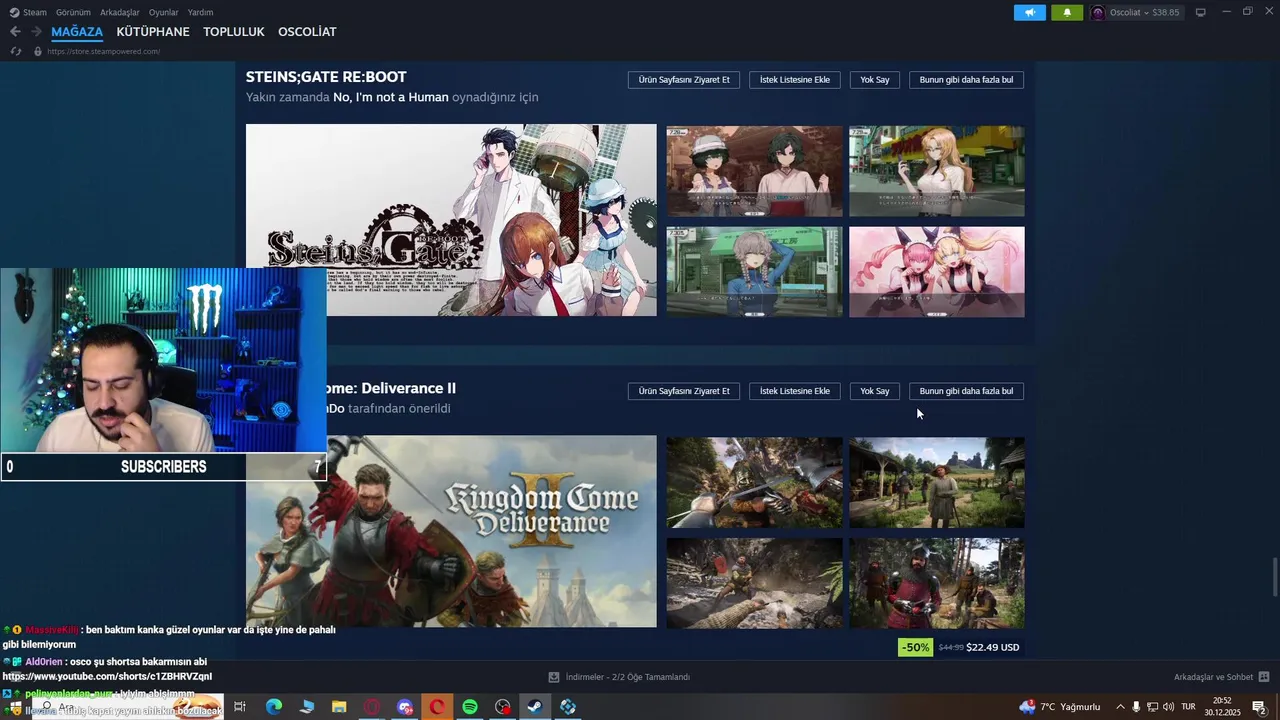Screen dimensions: 1280x720
Task: Open the Arkadaşlar ve Sohbet panel
Action: [x=1213, y=677]
